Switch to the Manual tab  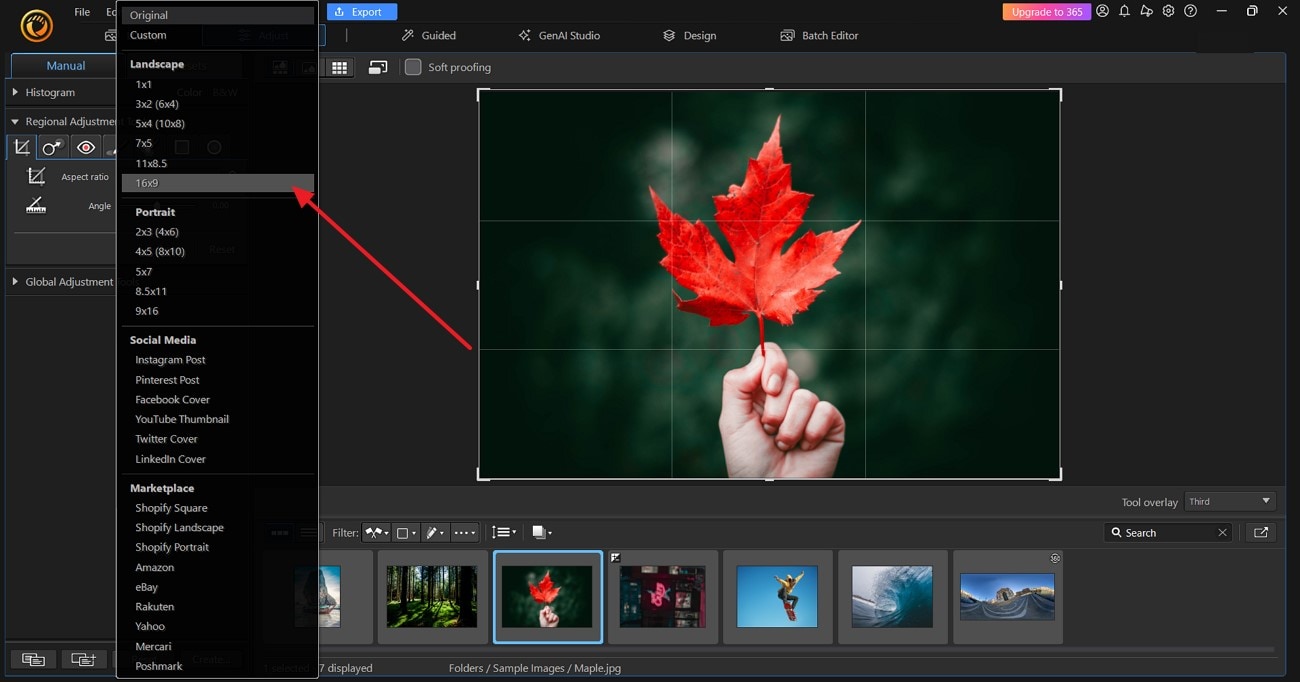click(x=66, y=66)
